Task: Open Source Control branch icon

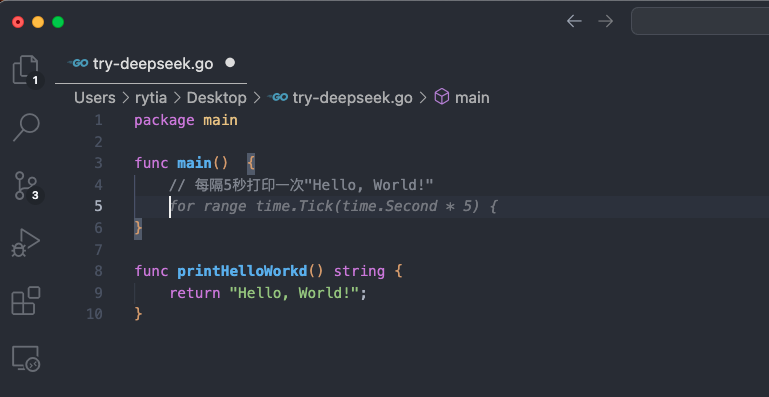Action: coord(26,185)
